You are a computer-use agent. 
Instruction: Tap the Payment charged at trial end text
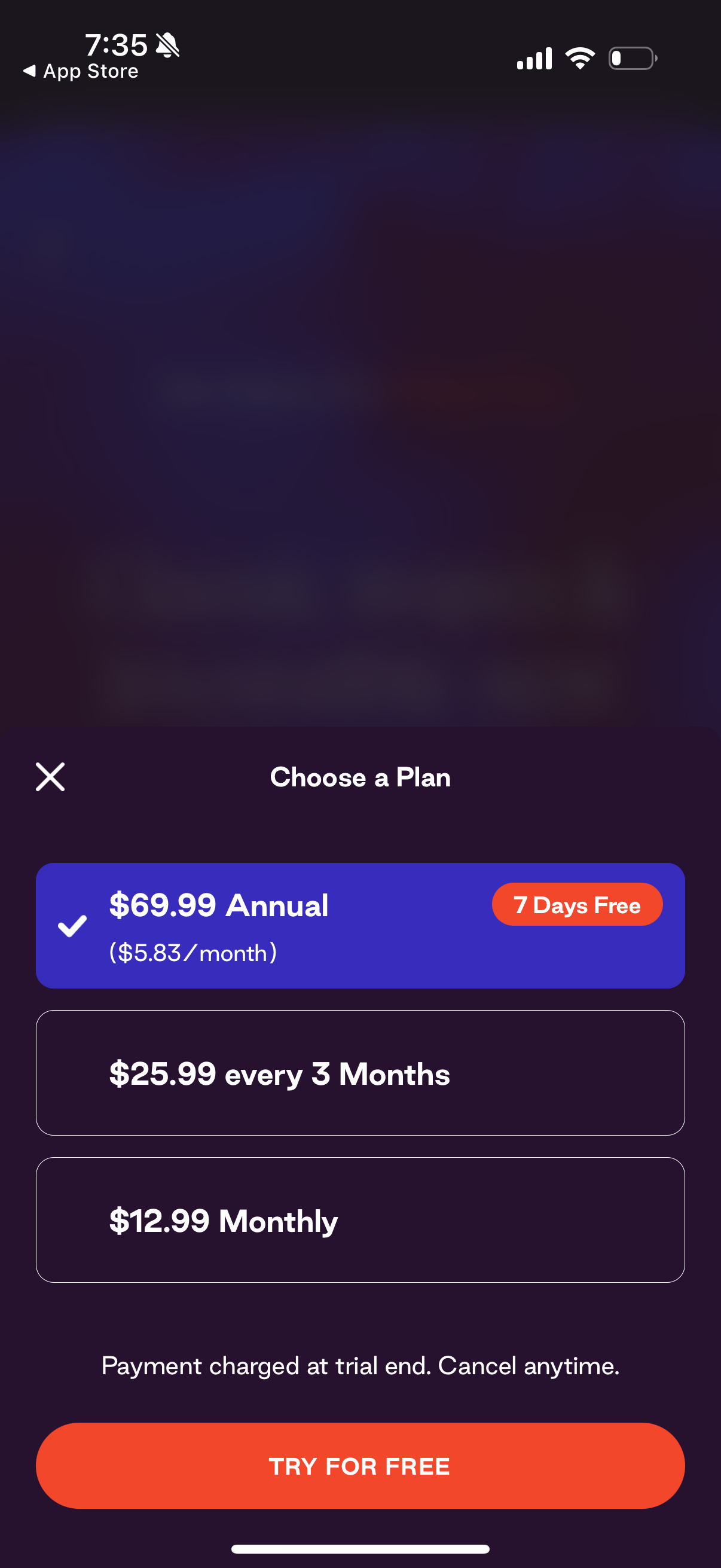(x=266, y=1366)
